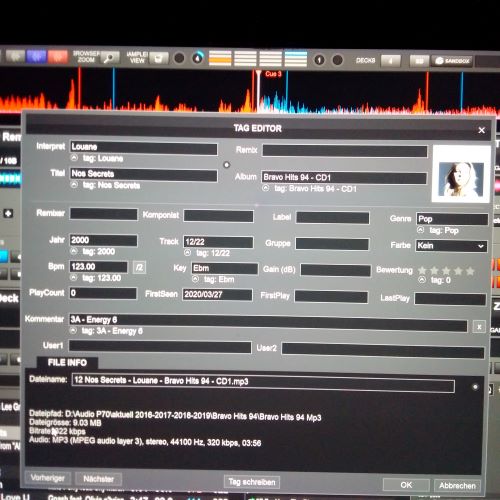Set Bewertung to five stars
500x500 pixels.
[x=470, y=271]
